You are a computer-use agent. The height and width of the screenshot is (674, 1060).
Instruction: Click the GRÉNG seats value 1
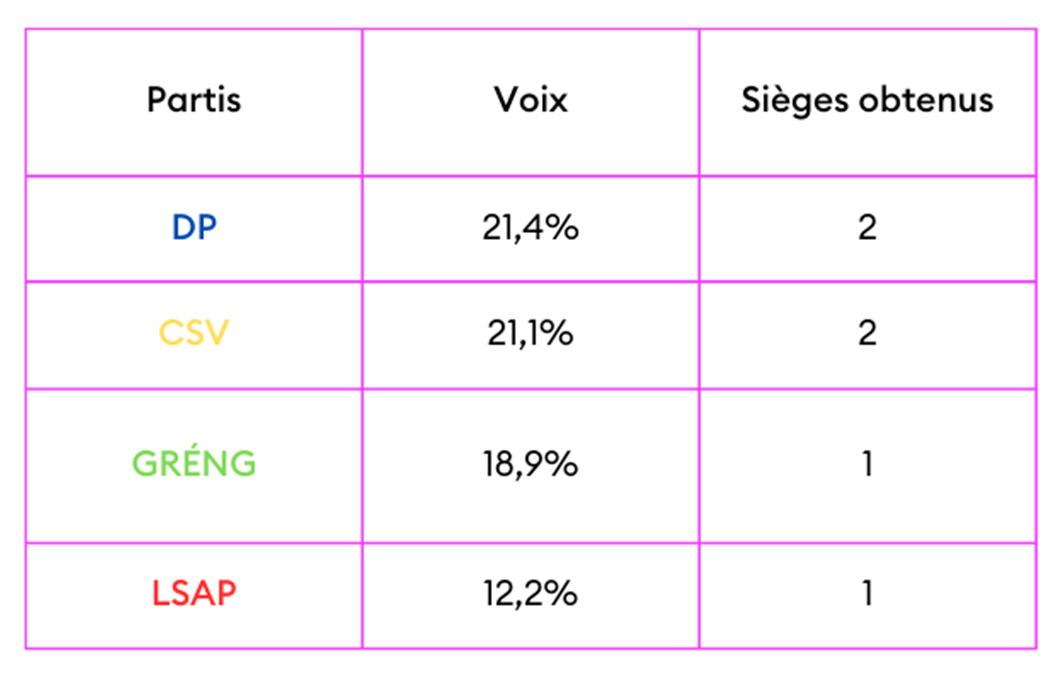867,464
